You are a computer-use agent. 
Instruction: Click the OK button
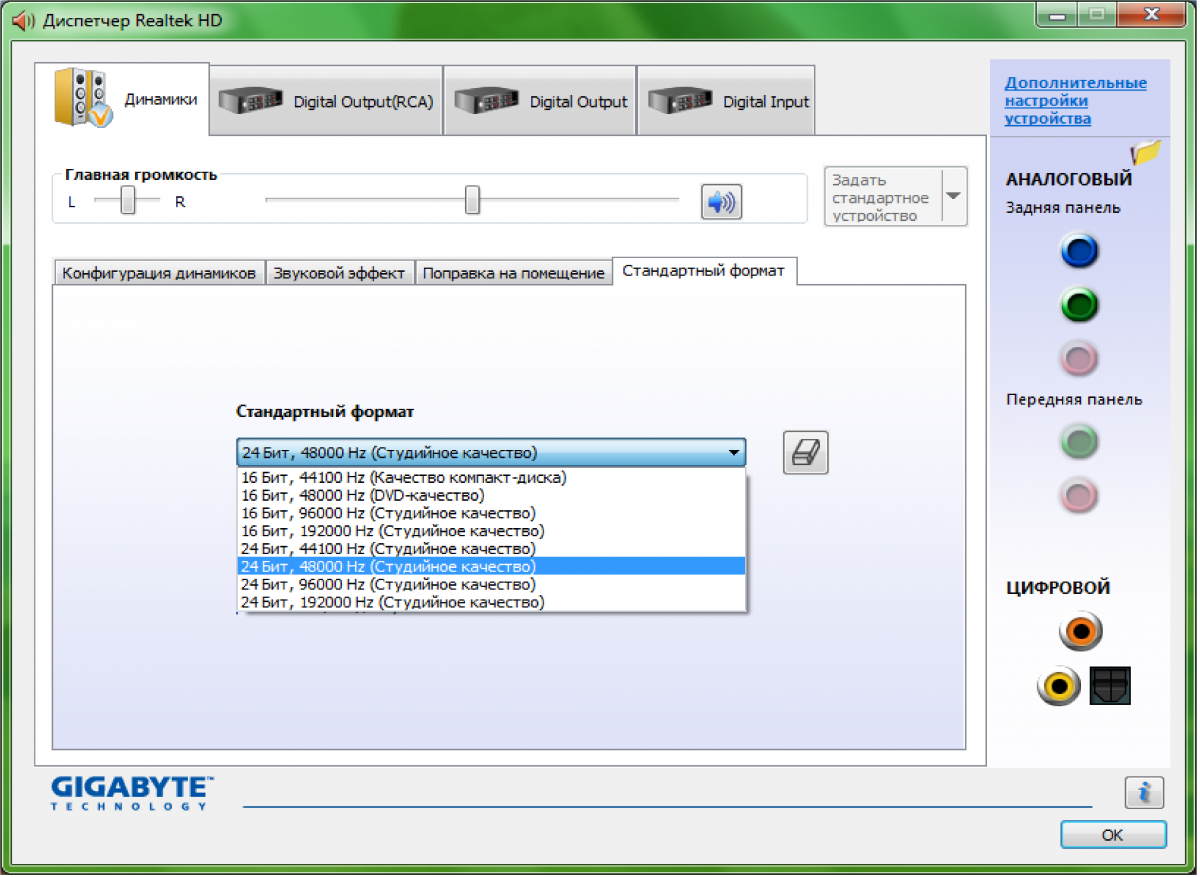pyautogui.click(x=1113, y=835)
